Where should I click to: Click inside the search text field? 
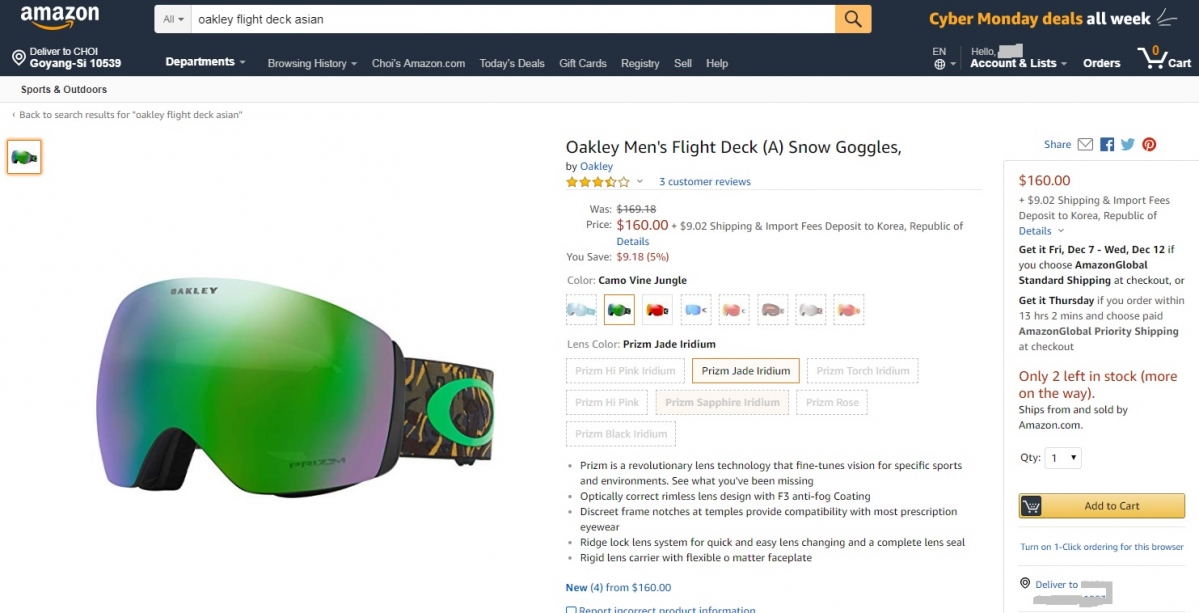pos(513,19)
